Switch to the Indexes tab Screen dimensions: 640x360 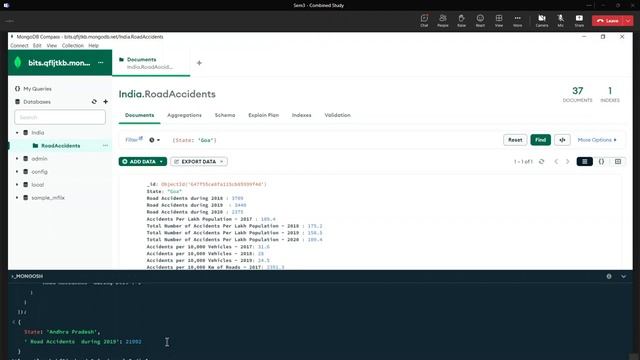(302, 115)
